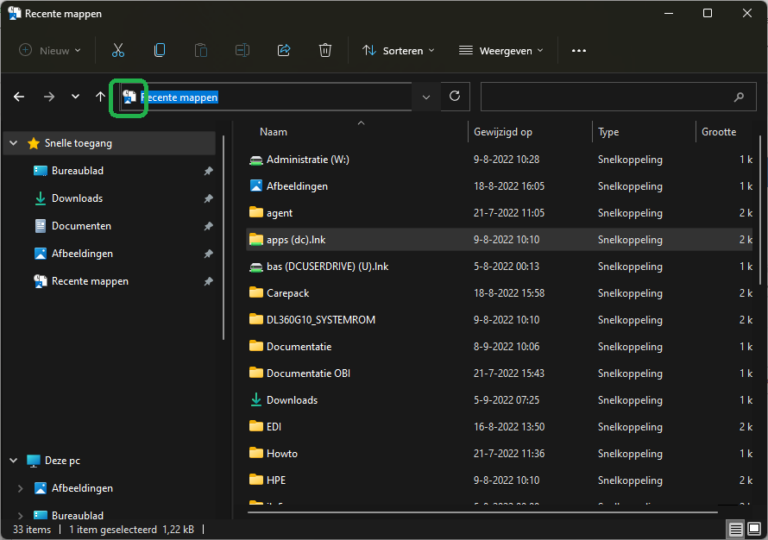This screenshot has width=768, height=540.
Task: Open the three-dots more options menu
Action: point(578,50)
